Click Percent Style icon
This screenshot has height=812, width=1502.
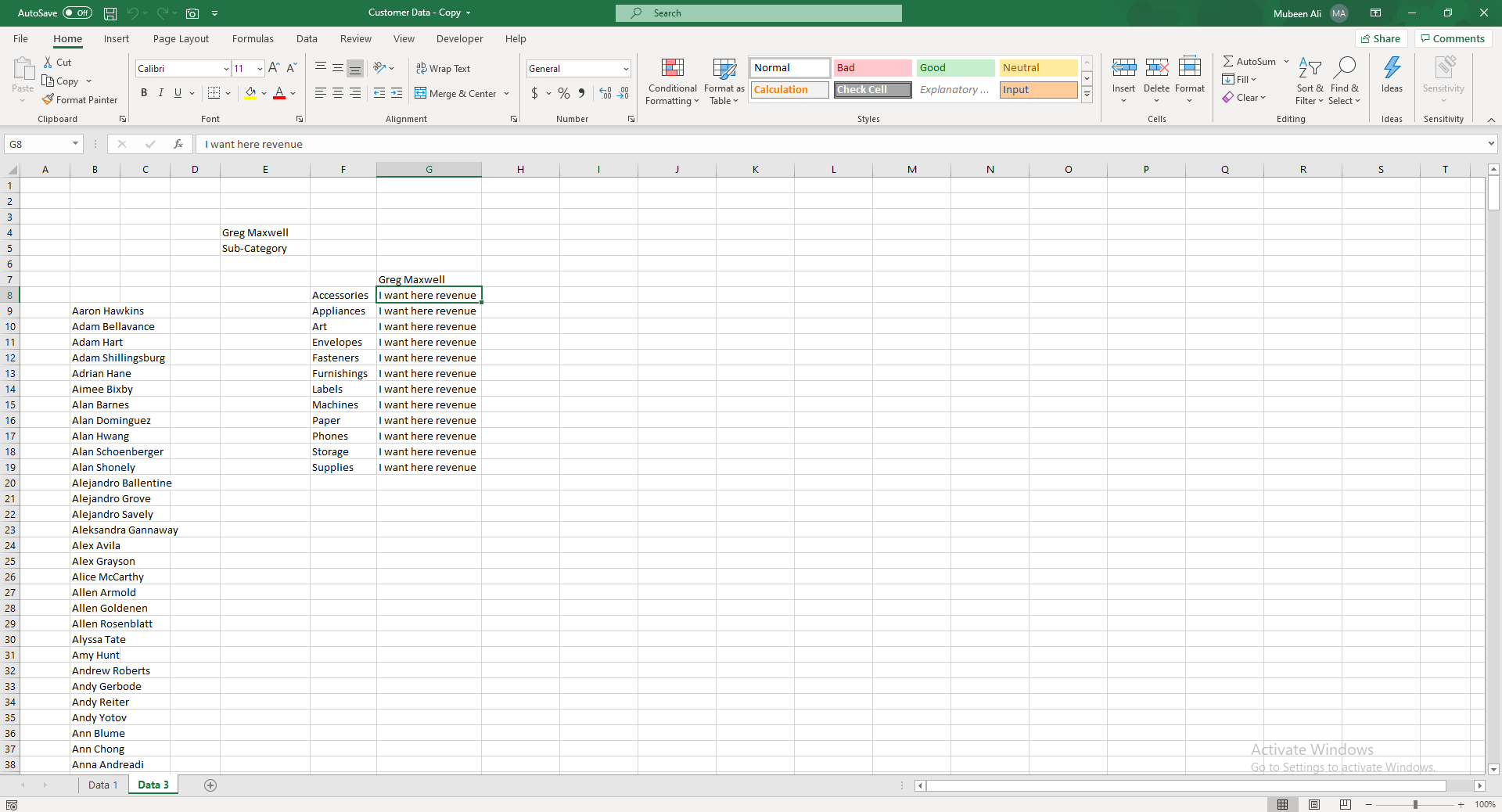click(x=564, y=93)
